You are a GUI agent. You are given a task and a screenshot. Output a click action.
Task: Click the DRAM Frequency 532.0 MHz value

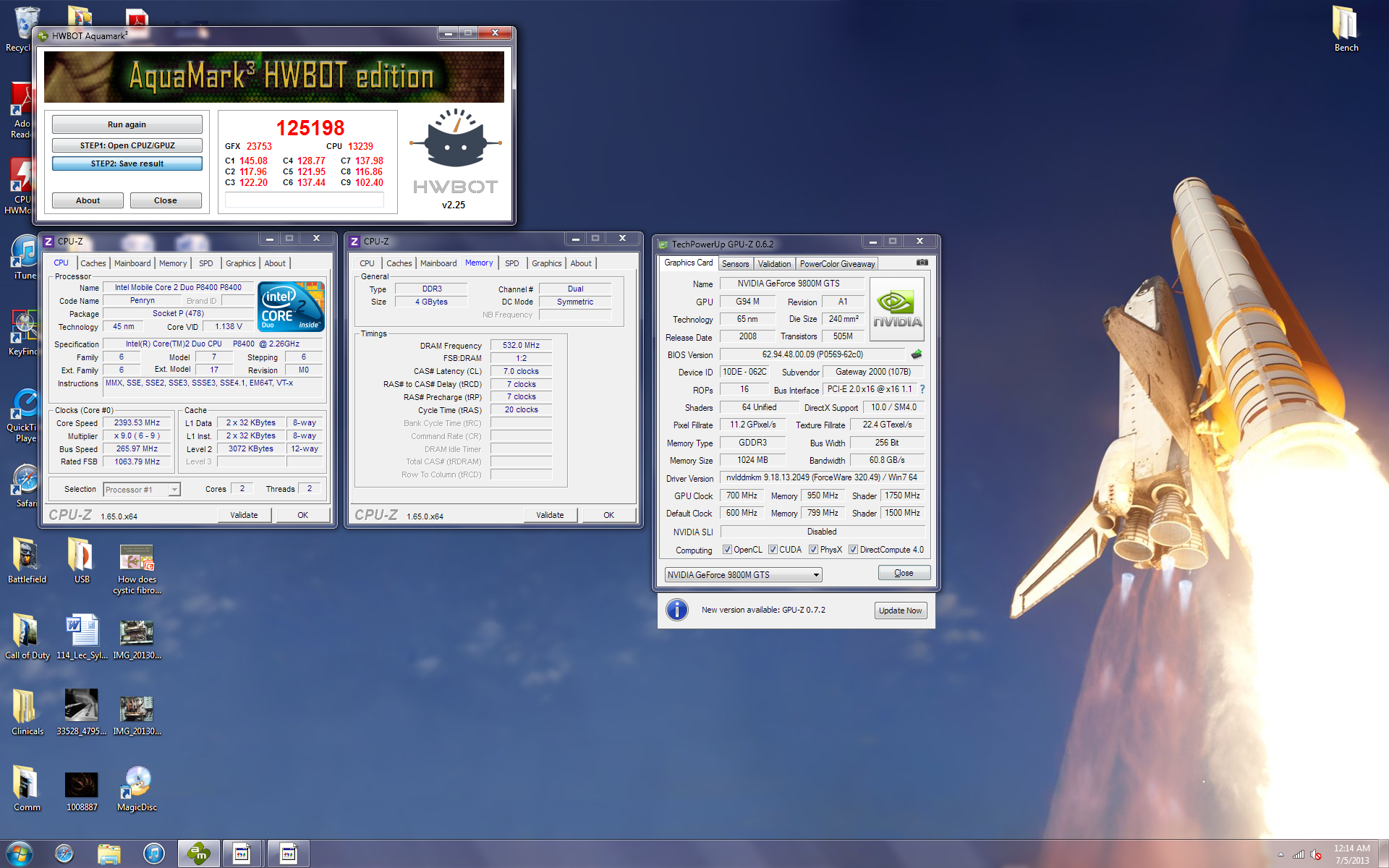pos(521,346)
